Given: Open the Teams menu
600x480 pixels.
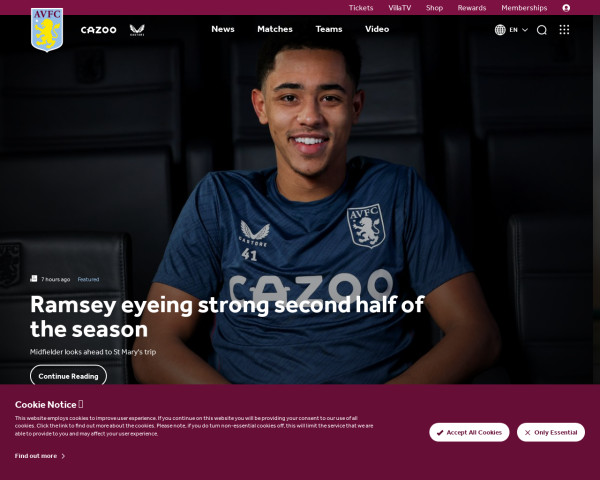Looking at the screenshot, I should 329,29.
